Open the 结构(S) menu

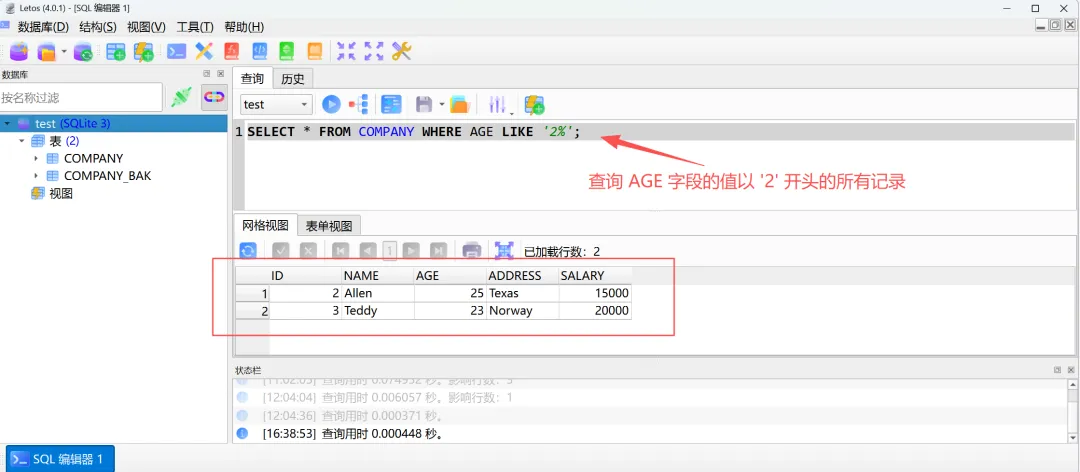click(x=98, y=27)
